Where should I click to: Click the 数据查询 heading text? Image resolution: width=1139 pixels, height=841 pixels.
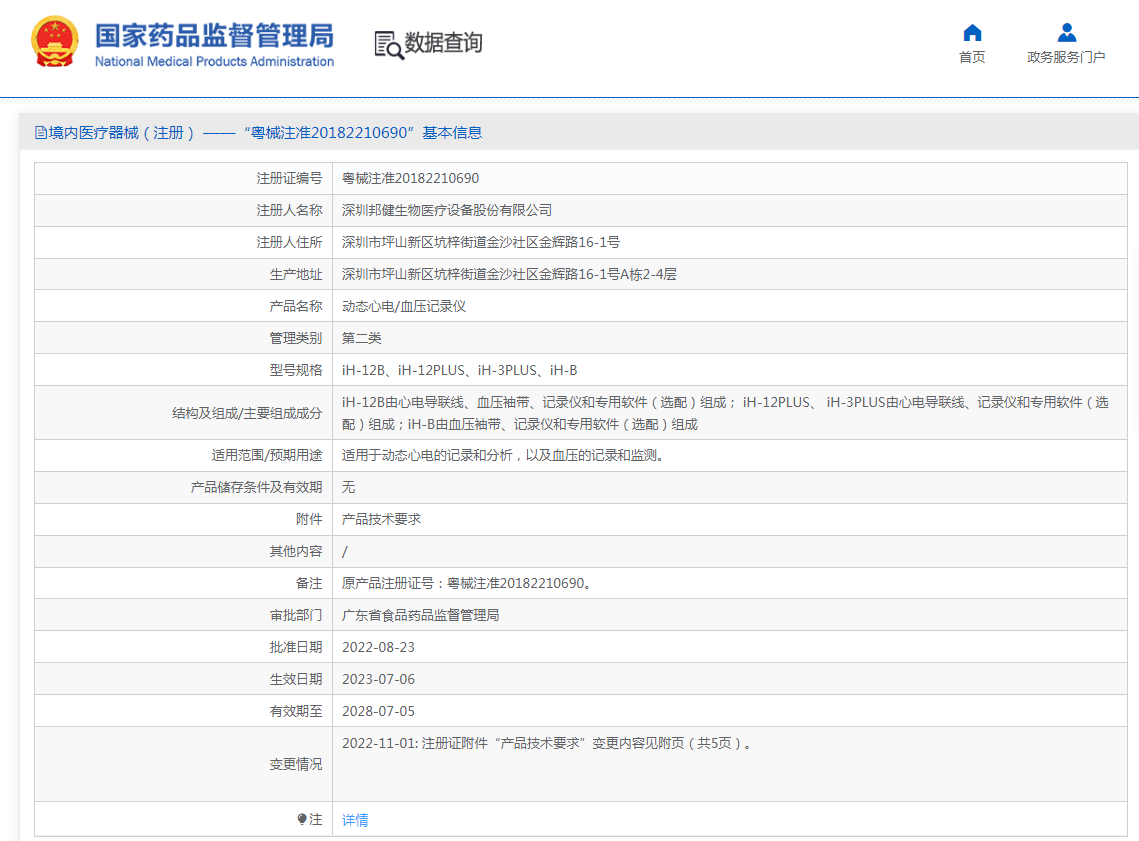(443, 43)
